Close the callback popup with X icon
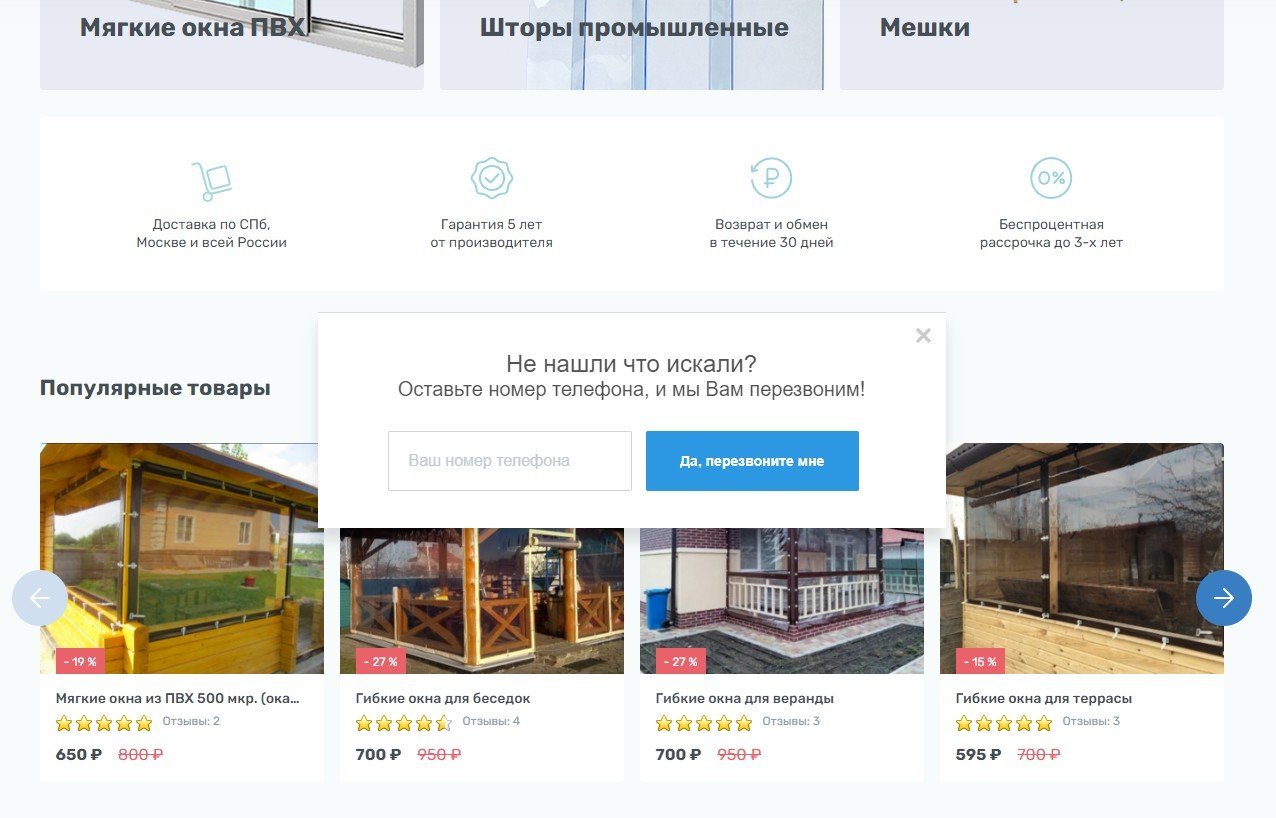 [923, 336]
